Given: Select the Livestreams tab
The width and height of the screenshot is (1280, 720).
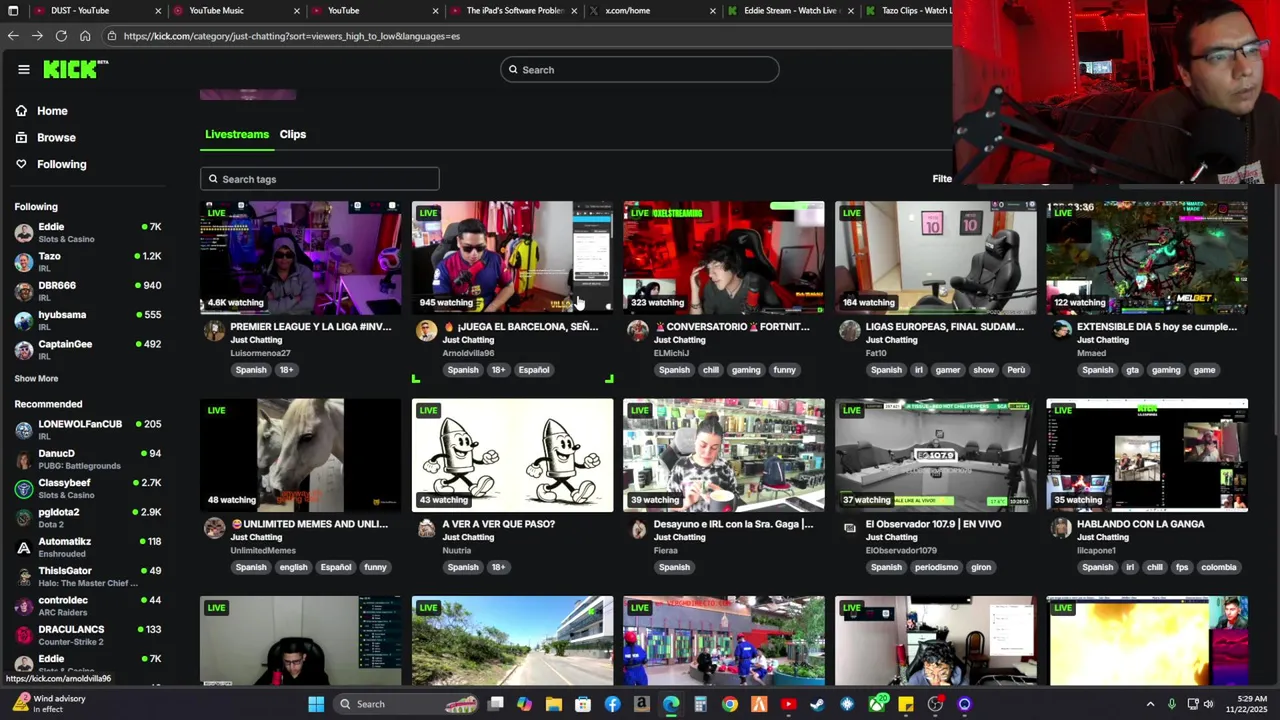Looking at the screenshot, I should coord(237,134).
